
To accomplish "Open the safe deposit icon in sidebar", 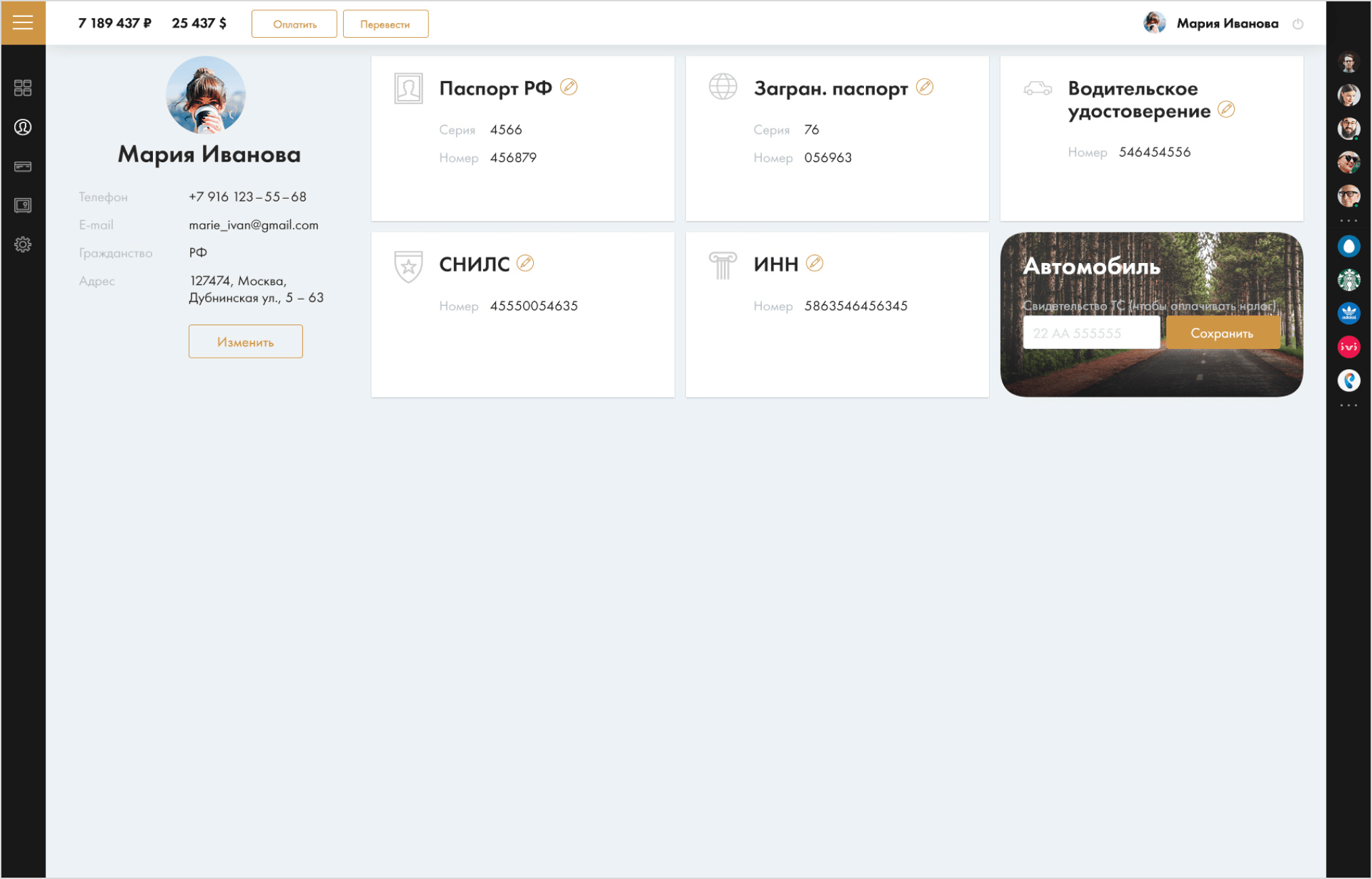I will (23, 206).
